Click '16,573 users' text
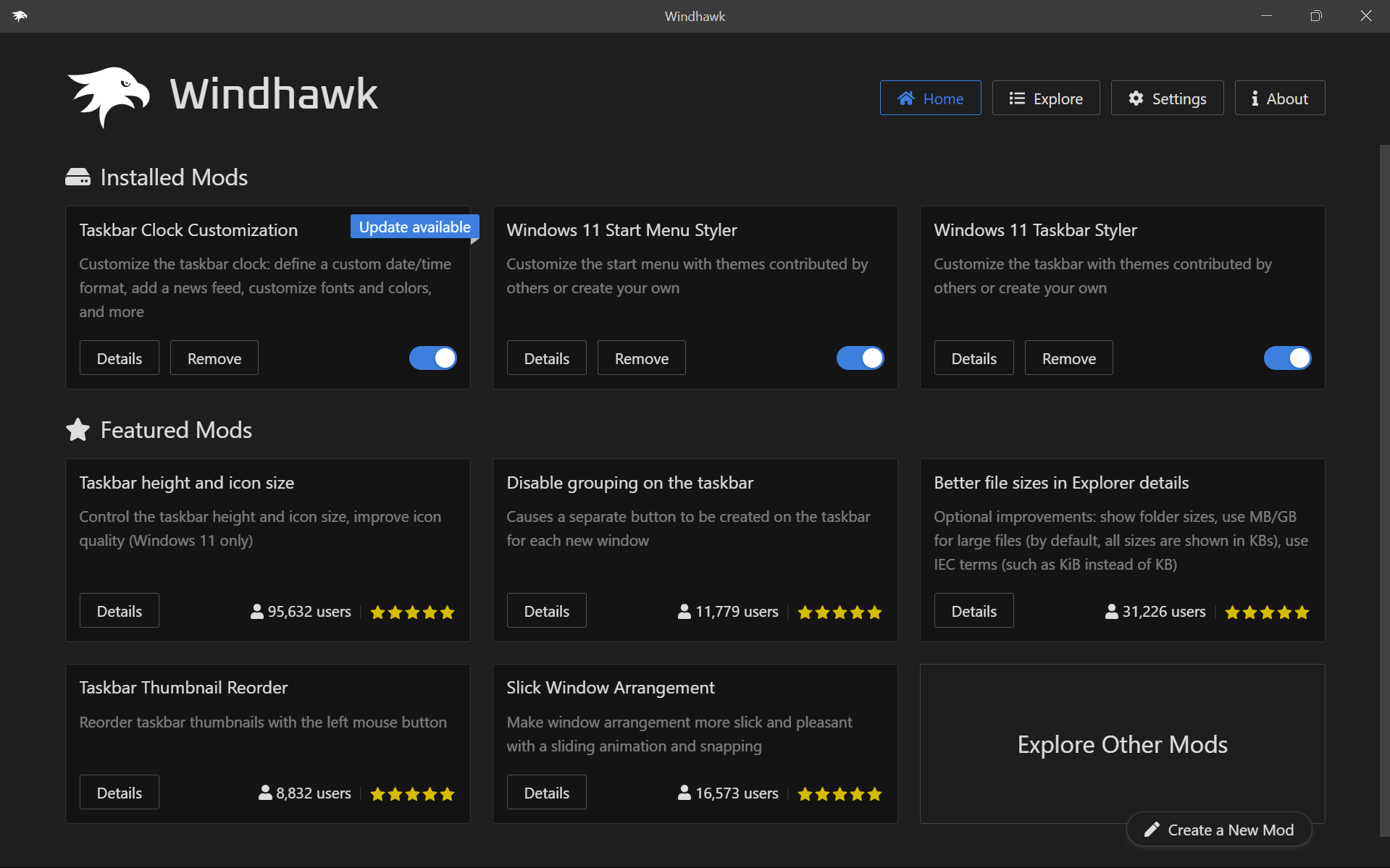Screen dimensions: 1390x868 [737, 793]
